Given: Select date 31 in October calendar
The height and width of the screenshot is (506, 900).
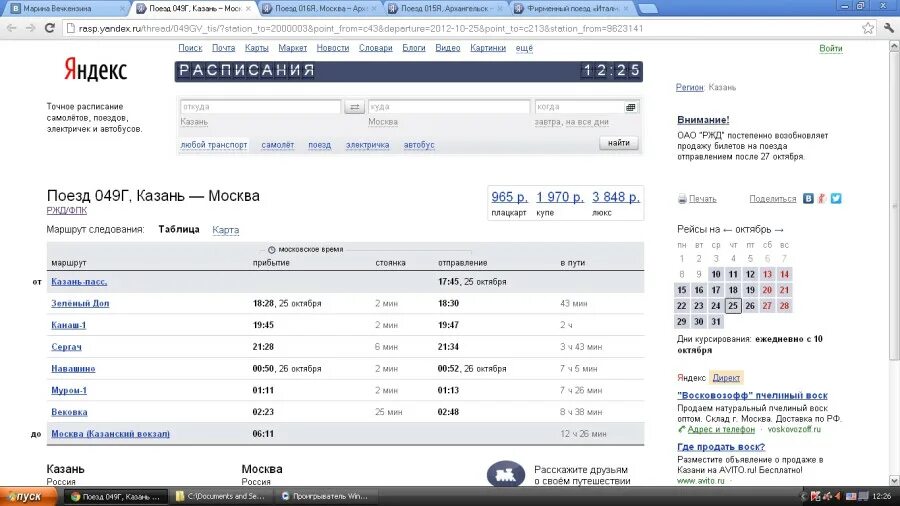Looking at the screenshot, I should (x=716, y=322).
